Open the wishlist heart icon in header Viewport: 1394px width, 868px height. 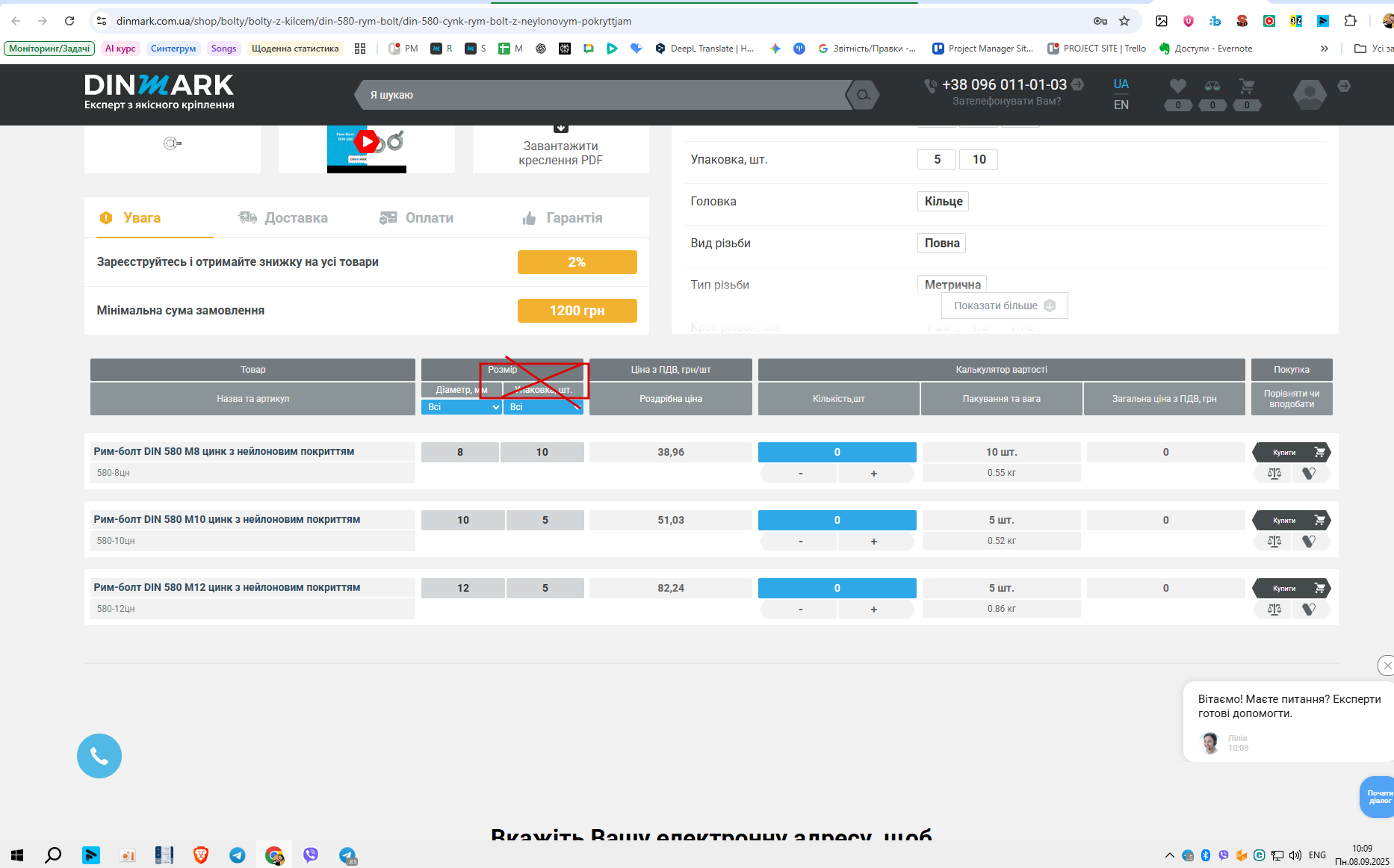(1178, 87)
